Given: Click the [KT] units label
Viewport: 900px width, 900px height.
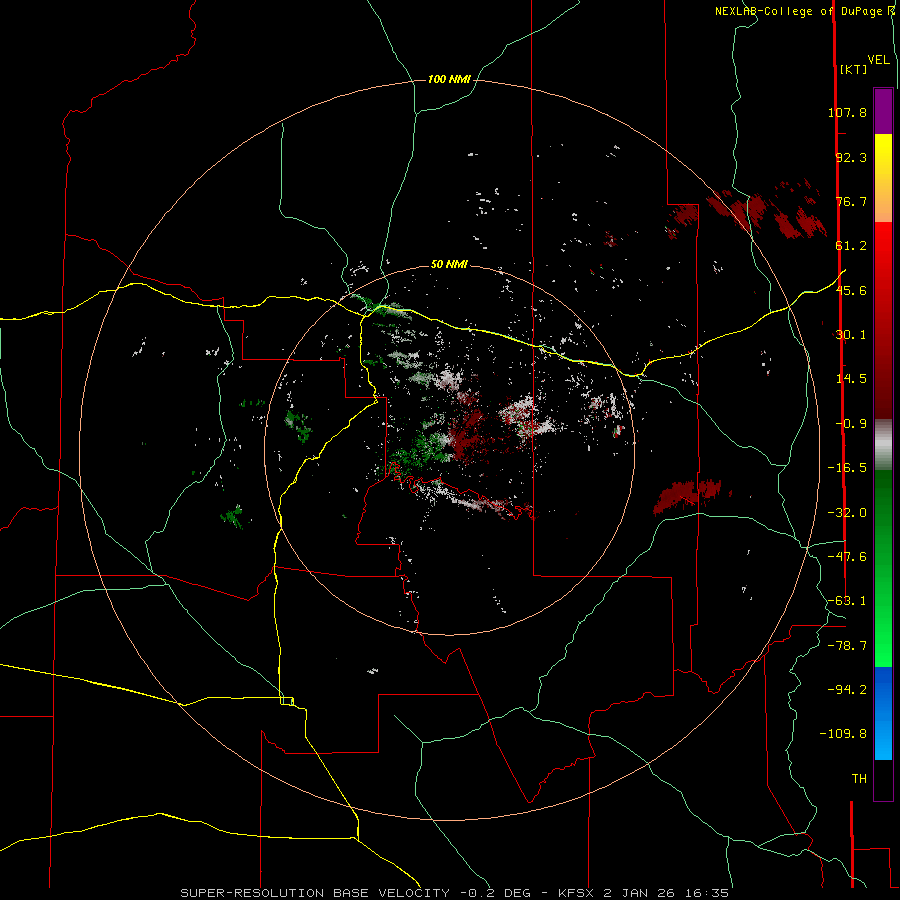Looking at the screenshot, I should point(854,69).
